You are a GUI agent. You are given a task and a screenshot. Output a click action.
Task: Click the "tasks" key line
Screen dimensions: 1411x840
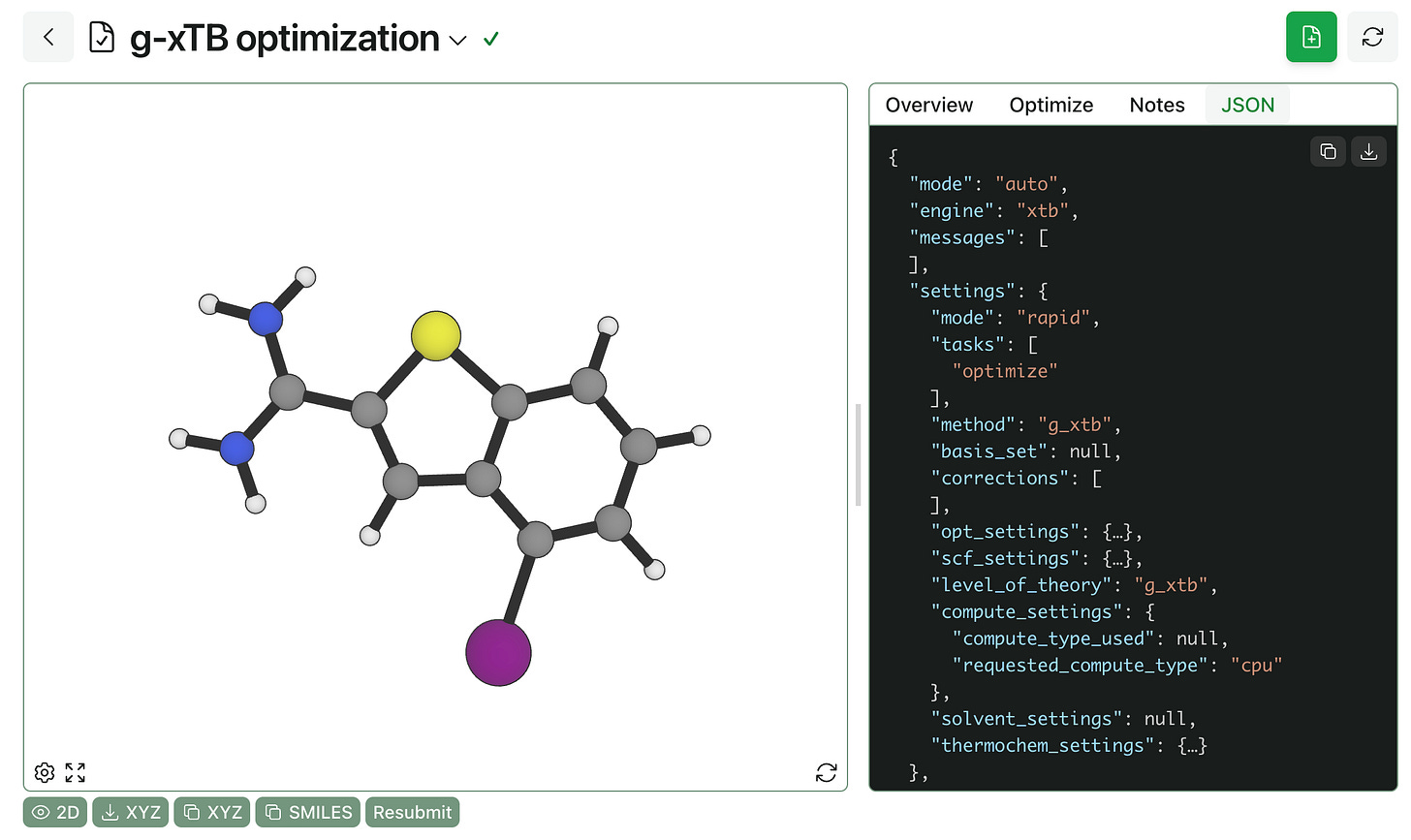[984, 345]
